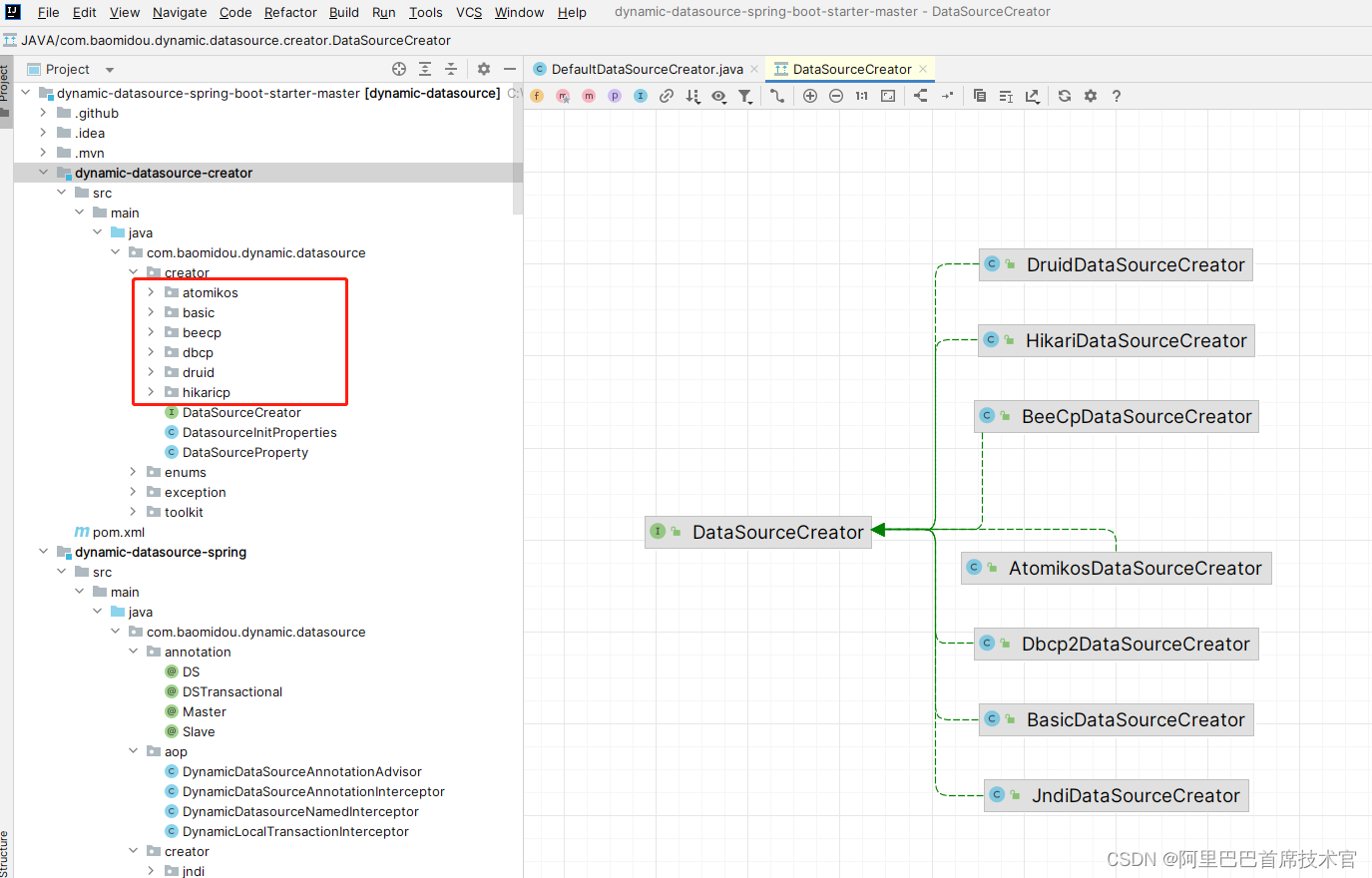Open DataSourceProperty class in tree
Screen dimensions: 1372x878
coord(245,452)
